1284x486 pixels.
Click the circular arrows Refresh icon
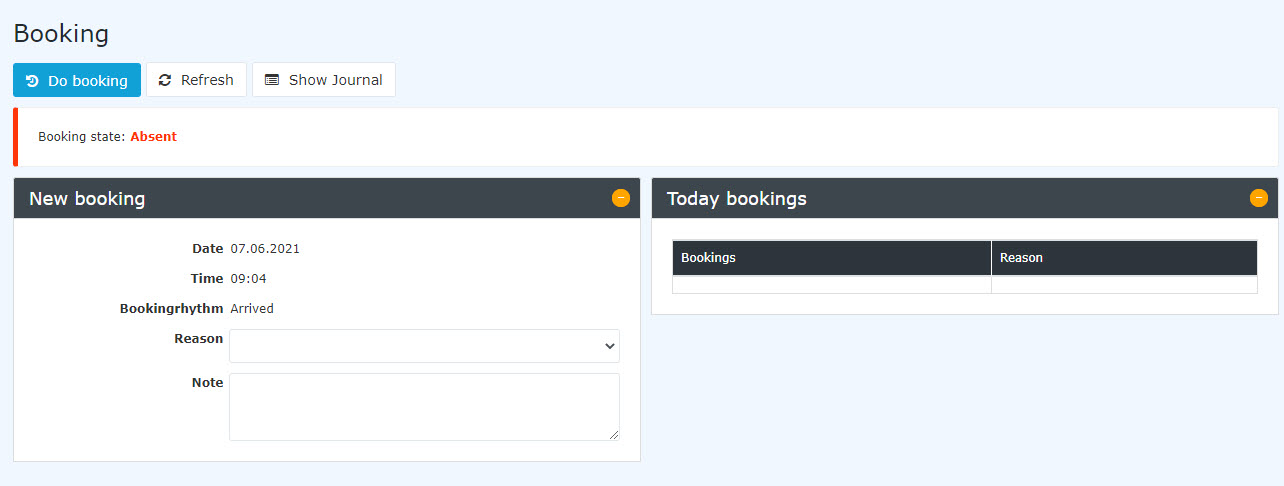coord(165,80)
